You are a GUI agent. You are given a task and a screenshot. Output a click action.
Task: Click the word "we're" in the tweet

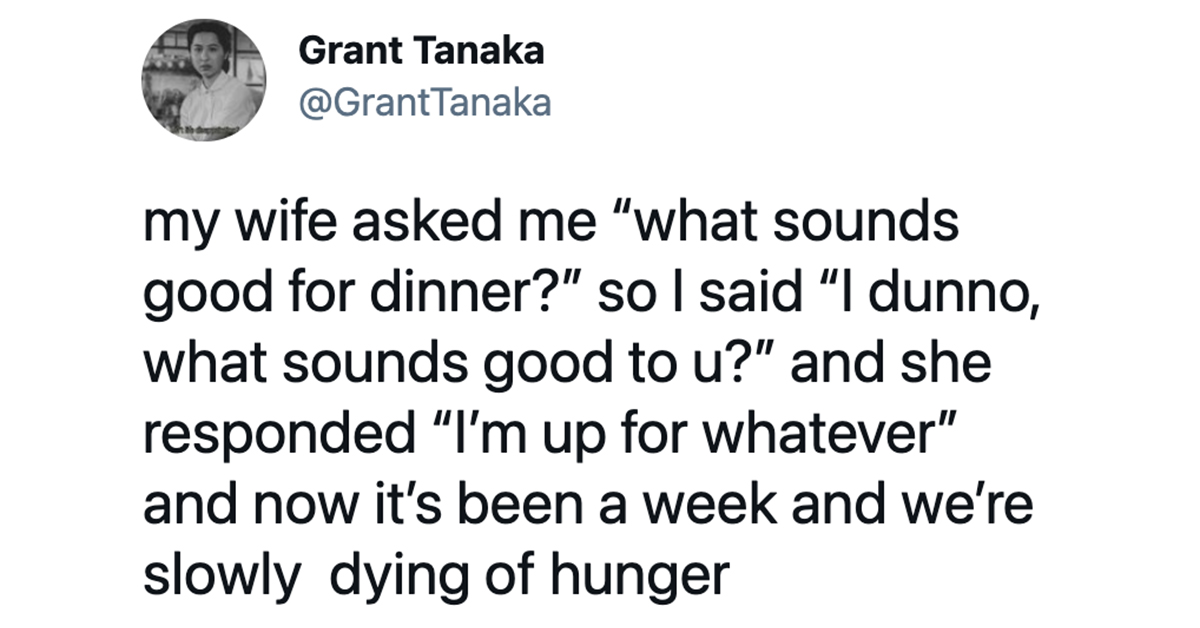point(968,494)
